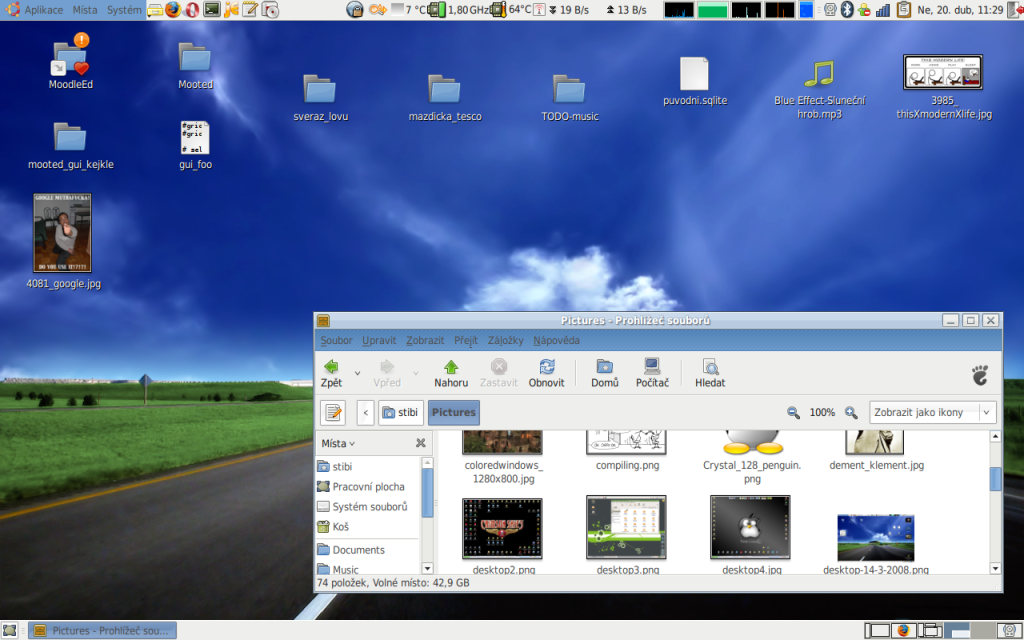This screenshot has width=1024, height=640.
Task: Click the date and time clock
Action: click(960, 10)
